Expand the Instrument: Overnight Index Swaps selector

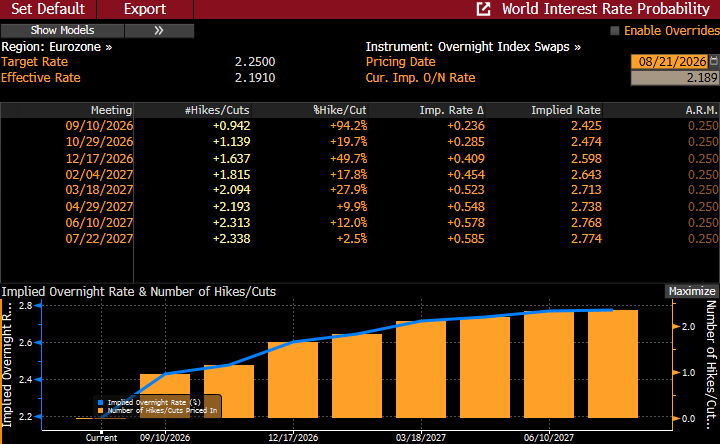(473, 47)
